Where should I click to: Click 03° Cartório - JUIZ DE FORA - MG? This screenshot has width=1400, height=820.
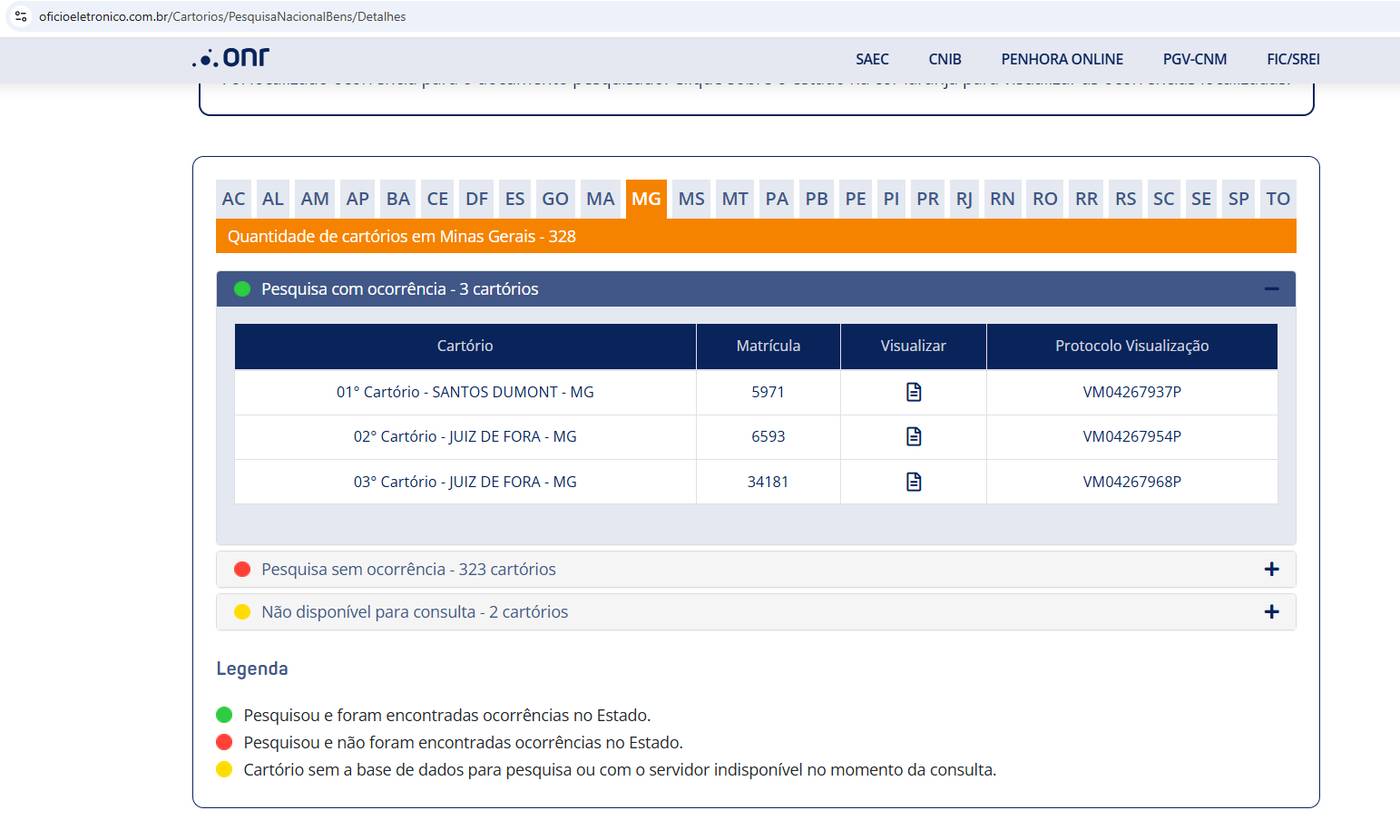click(465, 481)
